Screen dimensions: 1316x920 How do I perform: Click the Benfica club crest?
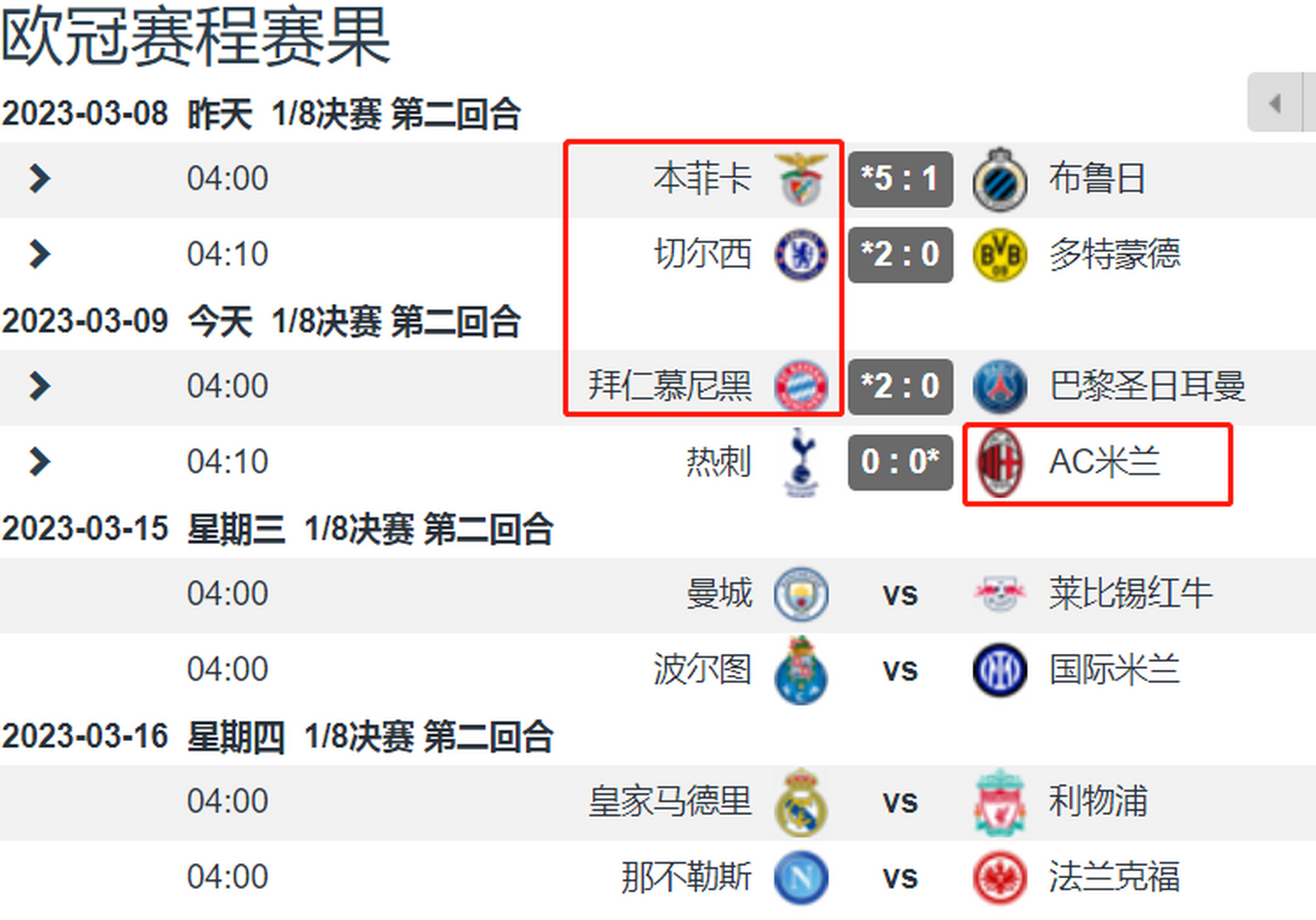pyautogui.click(x=801, y=179)
